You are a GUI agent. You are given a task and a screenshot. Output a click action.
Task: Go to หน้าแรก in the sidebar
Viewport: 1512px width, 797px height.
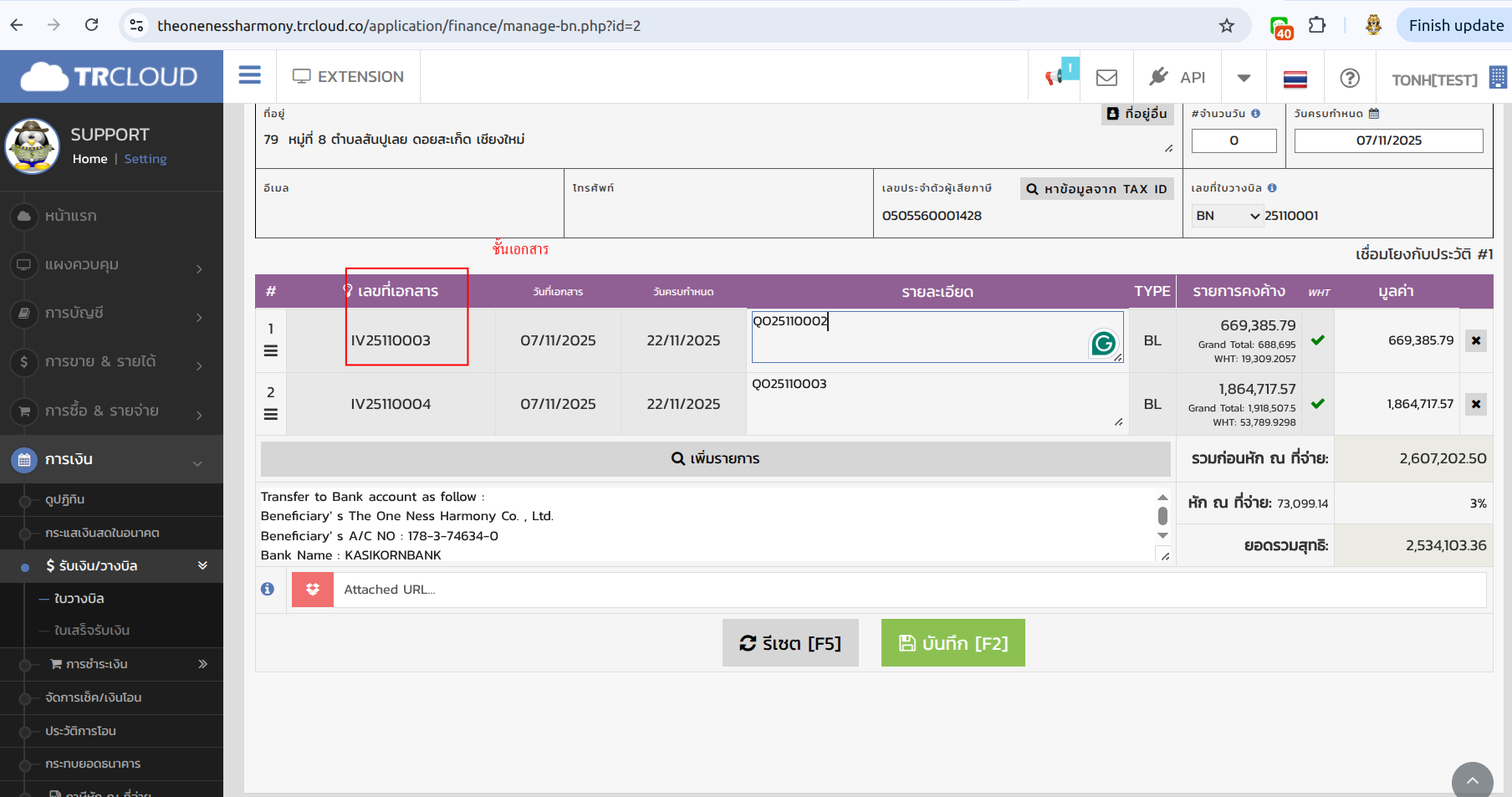(71, 216)
